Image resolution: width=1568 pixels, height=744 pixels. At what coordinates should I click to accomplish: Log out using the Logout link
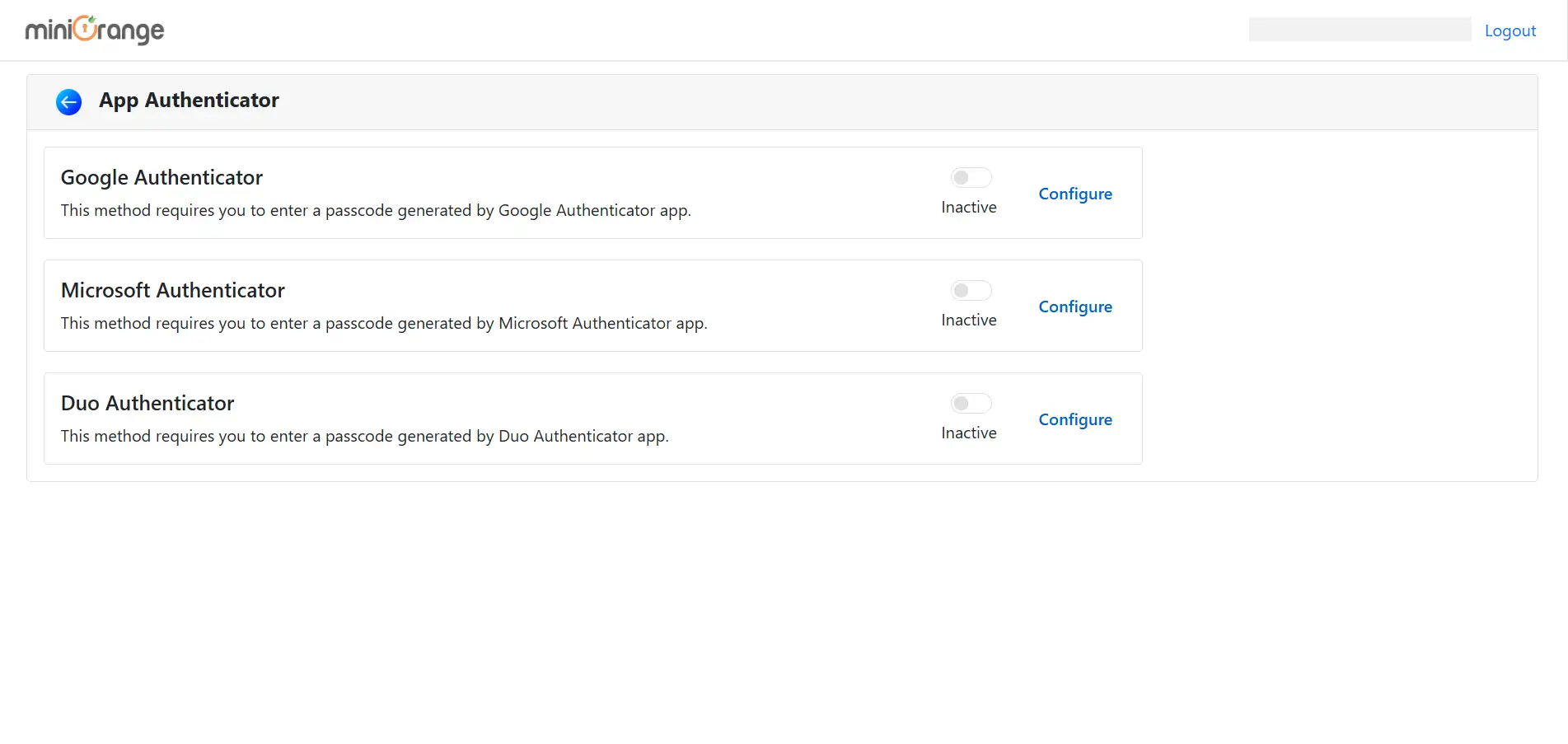pyautogui.click(x=1510, y=30)
